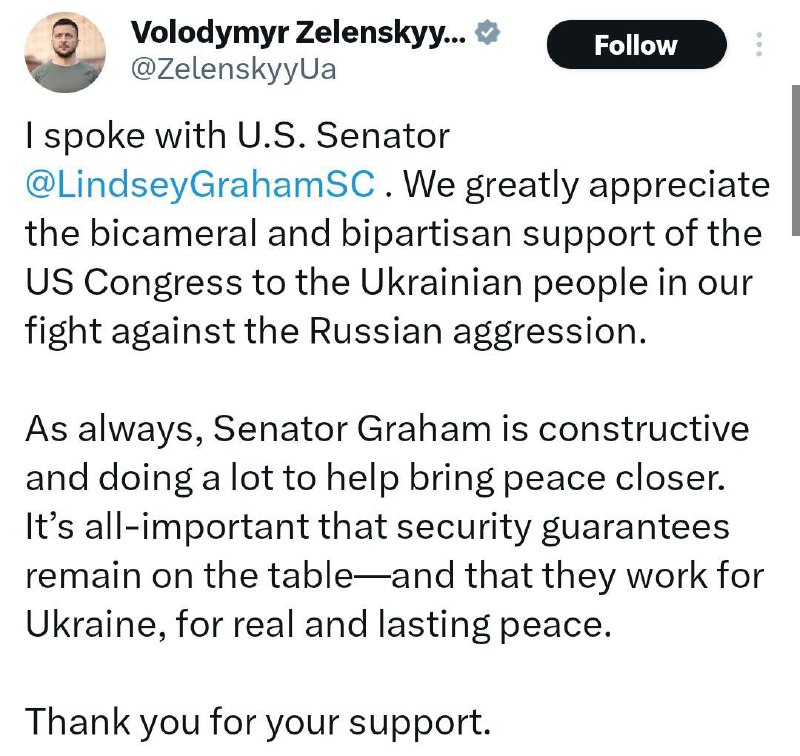The image size is (800, 756).
Task: Click the 'fight against the Russian aggression' line
Action: (336, 332)
